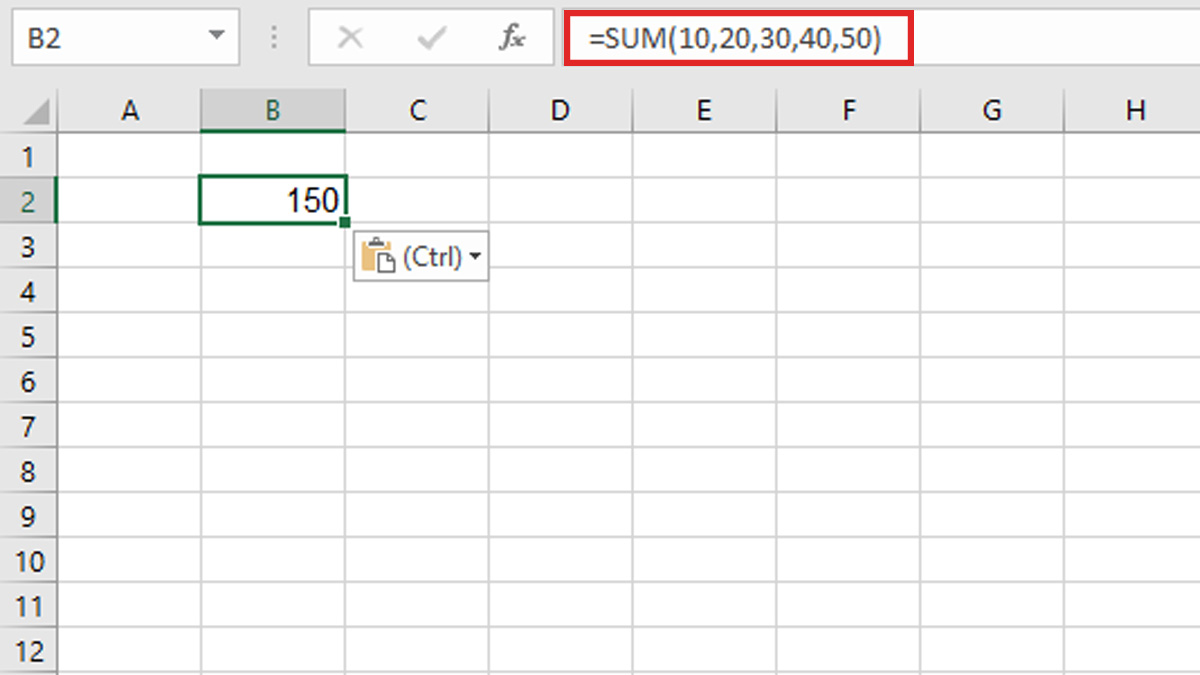
Task: Open Insert Function fx dialog
Action: tap(512, 38)
